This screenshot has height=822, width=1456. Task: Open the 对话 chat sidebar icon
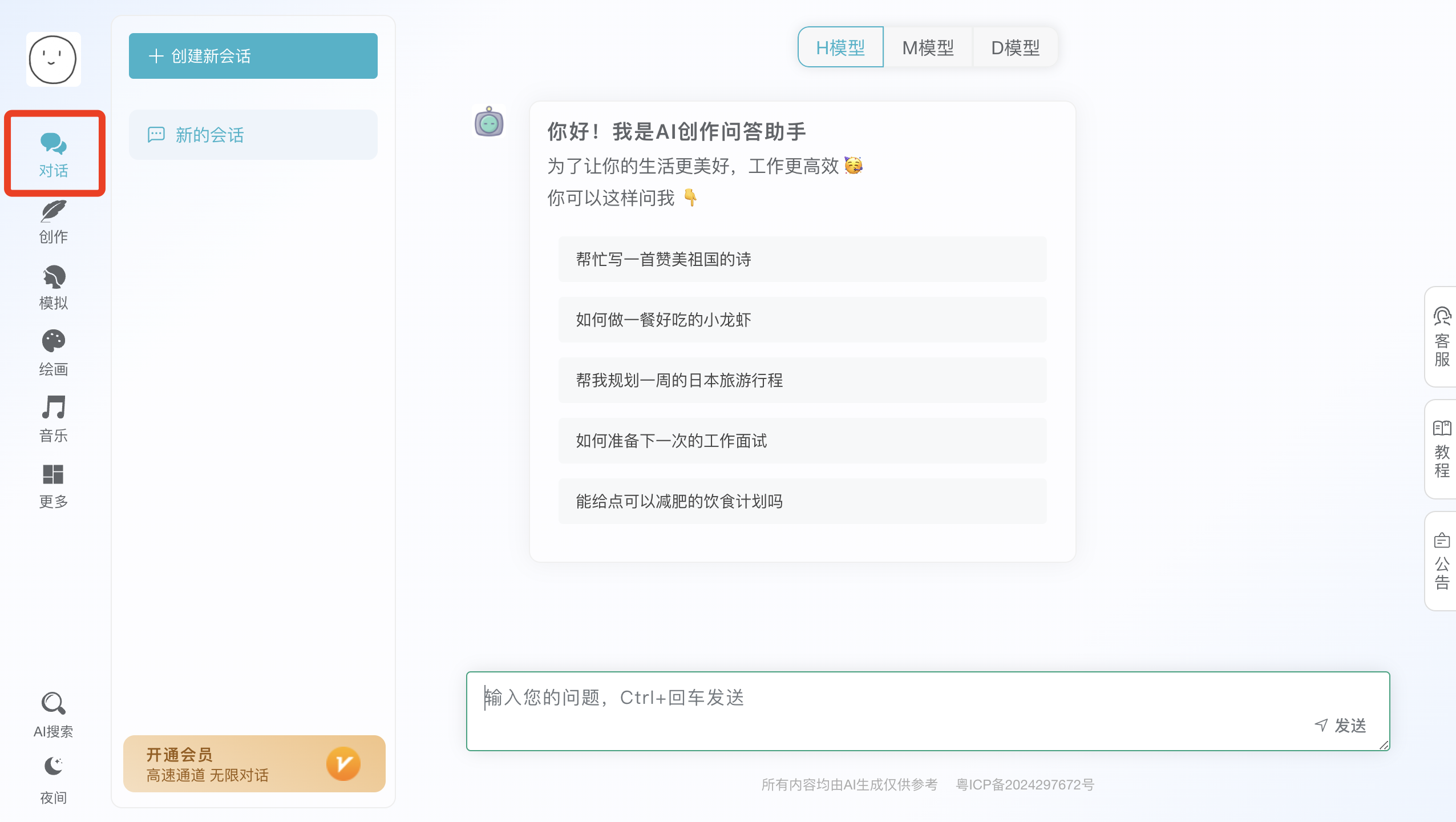54,154
